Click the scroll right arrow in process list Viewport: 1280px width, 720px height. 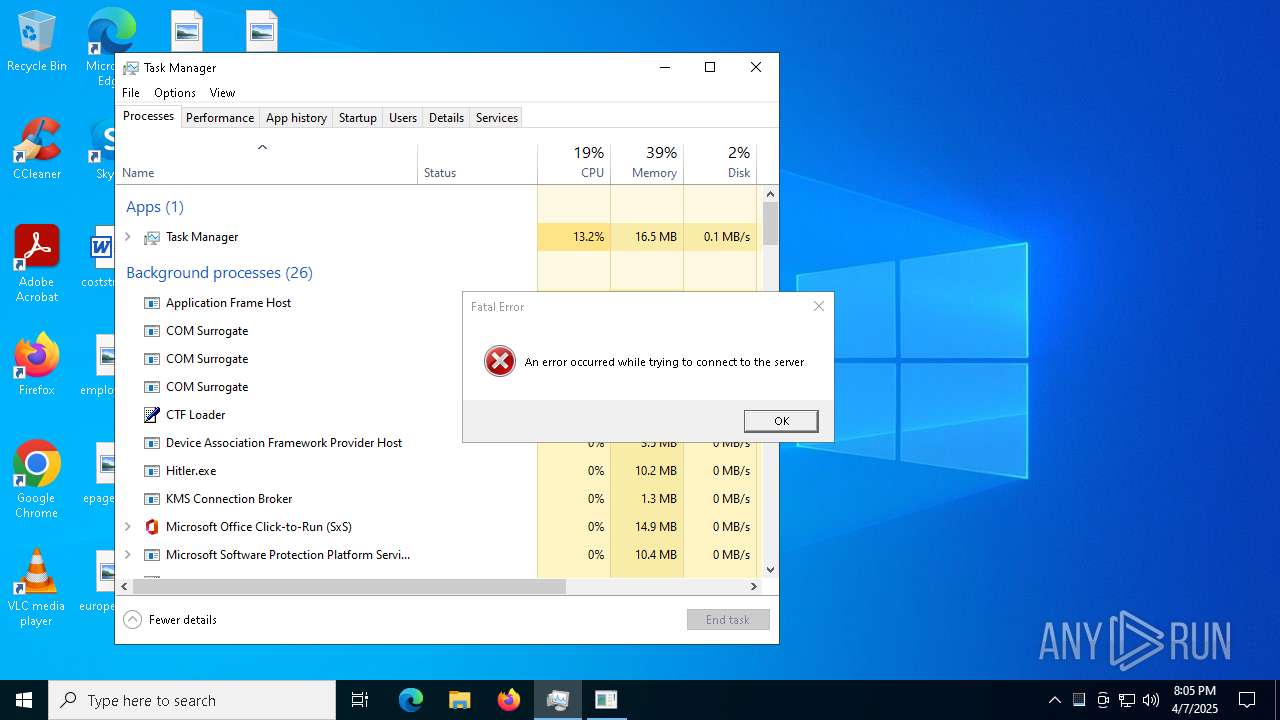[755, 587]
